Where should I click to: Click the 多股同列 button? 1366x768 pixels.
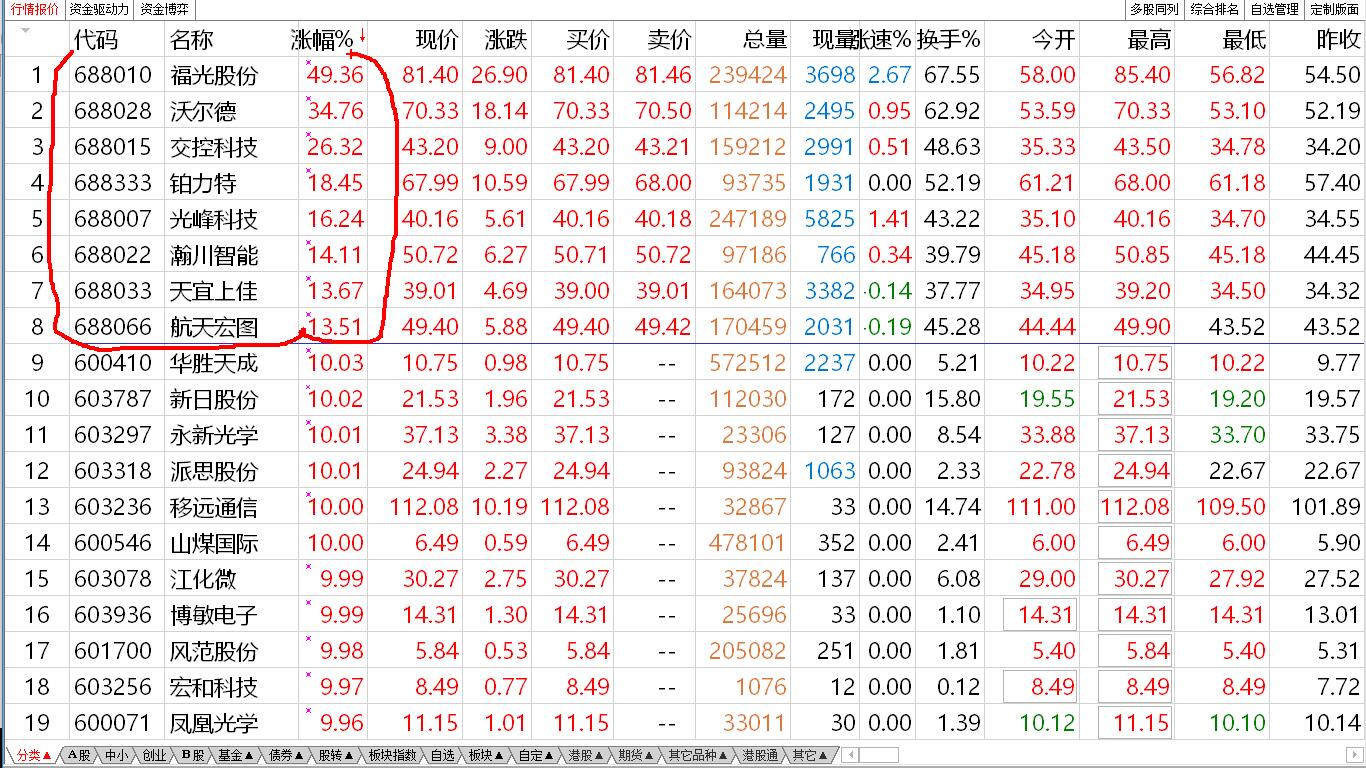point(1154,9)
